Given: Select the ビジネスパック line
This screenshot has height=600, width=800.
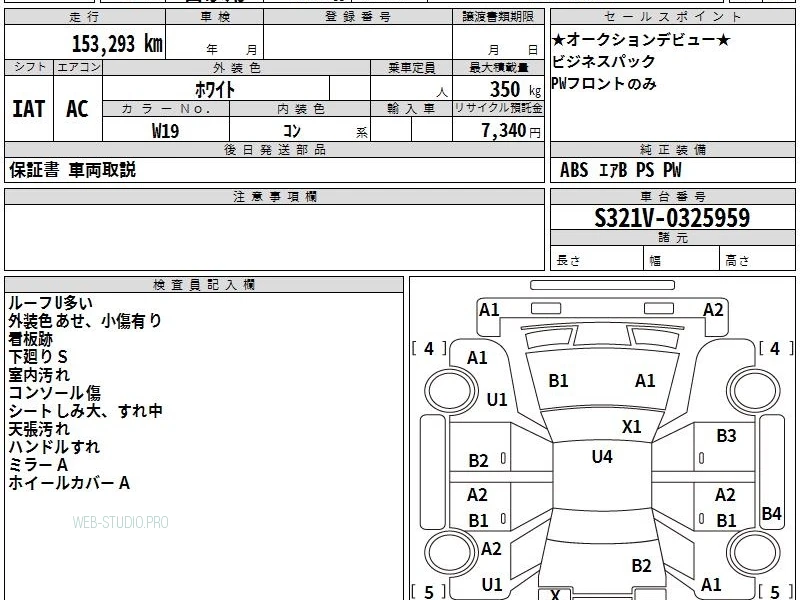Looking at the screenshot, I should 604,61.
